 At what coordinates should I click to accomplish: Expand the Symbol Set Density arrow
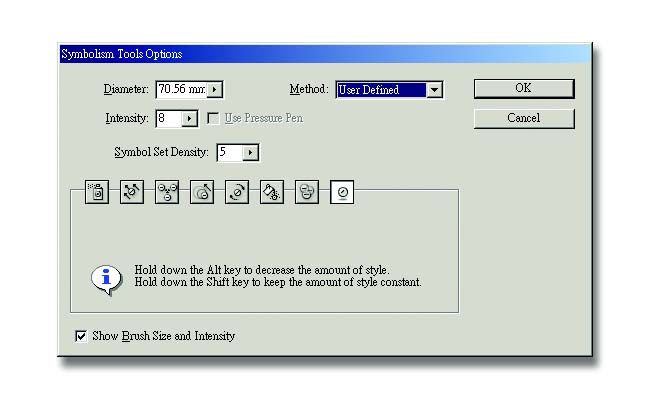250,153
